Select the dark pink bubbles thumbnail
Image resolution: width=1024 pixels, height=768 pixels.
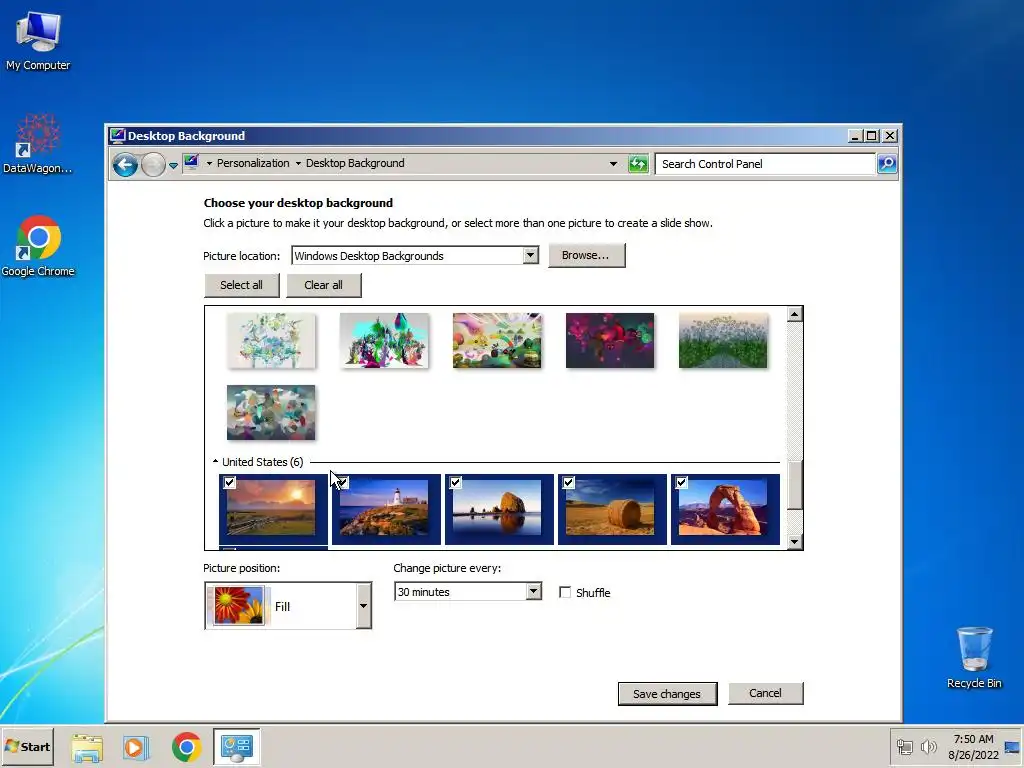(x=610, y=340)
